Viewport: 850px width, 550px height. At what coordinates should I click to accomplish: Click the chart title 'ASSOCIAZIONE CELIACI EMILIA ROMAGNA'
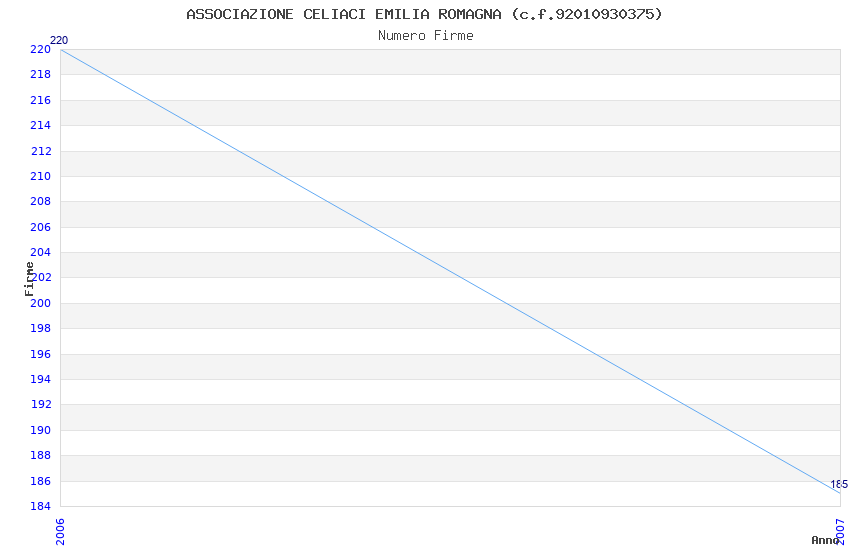[344, 14]
